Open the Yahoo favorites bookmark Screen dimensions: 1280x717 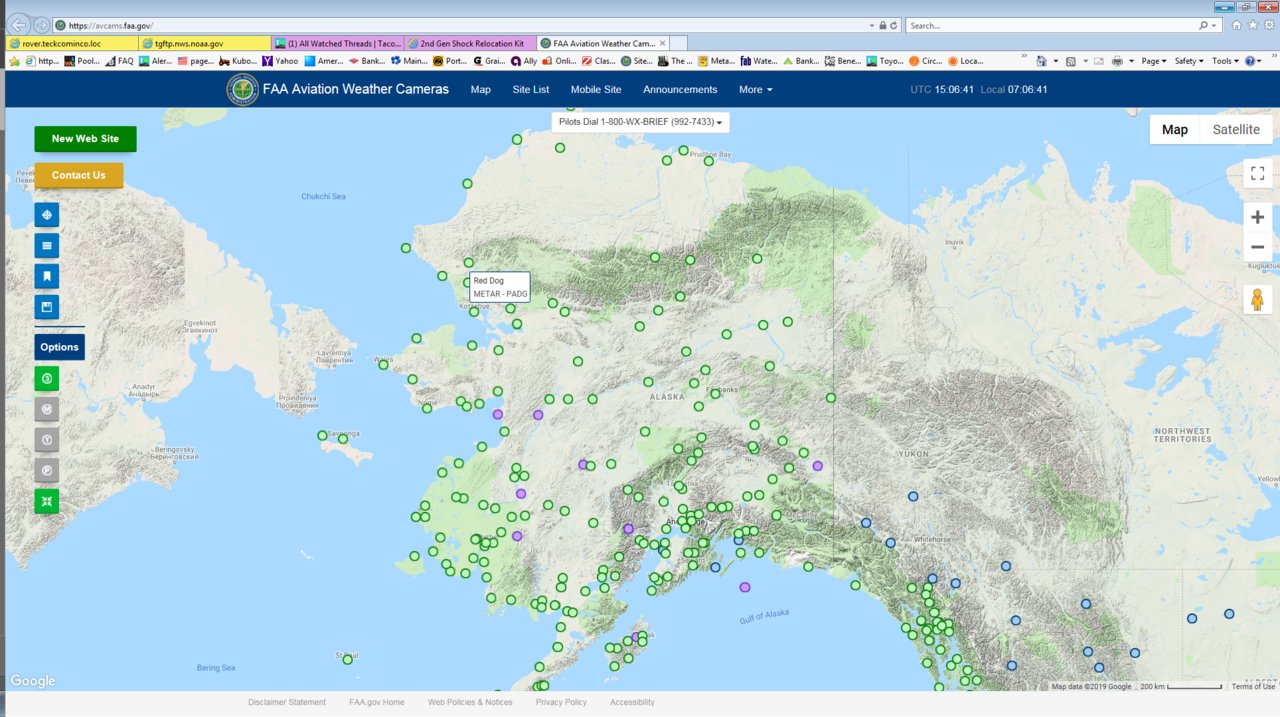(x=279, y=61)
